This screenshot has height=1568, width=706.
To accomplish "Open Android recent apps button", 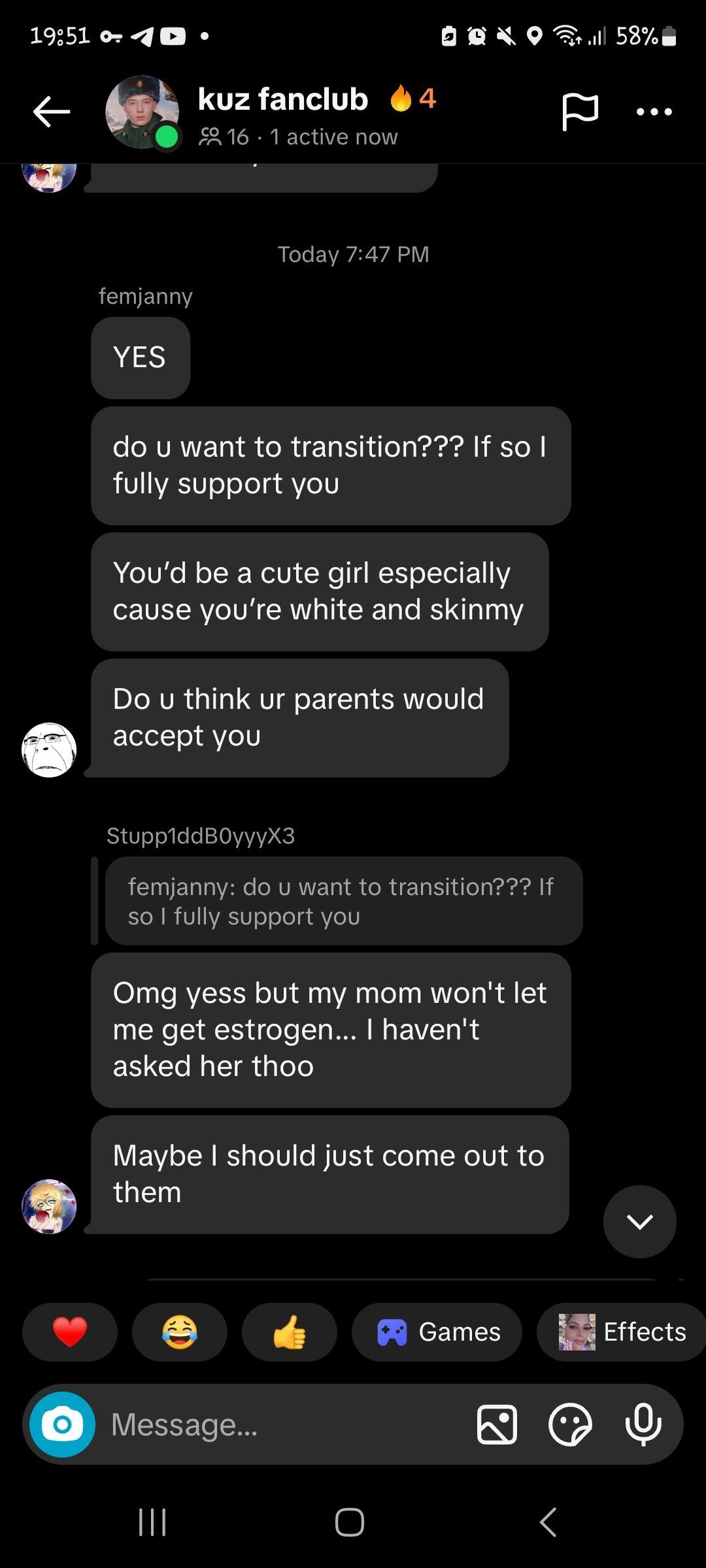I will point(152,1522).
